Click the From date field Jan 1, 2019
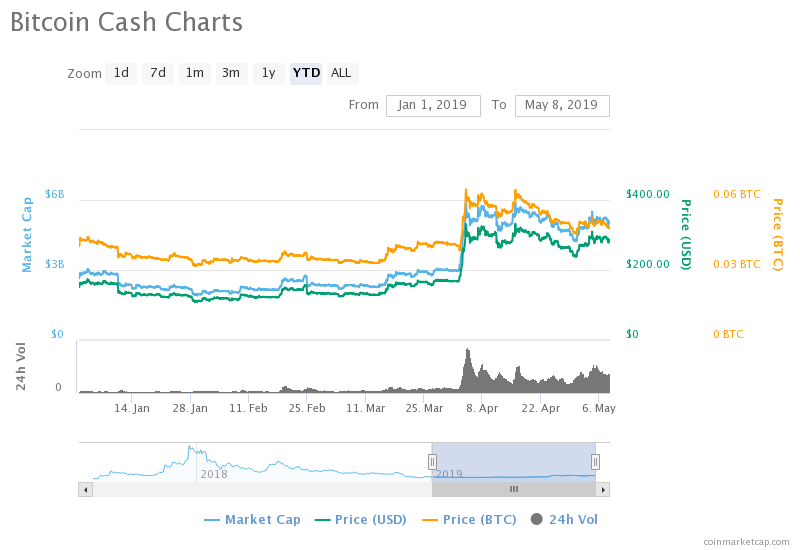The height and width of the screenshot is (550, 800). point(433,106)
